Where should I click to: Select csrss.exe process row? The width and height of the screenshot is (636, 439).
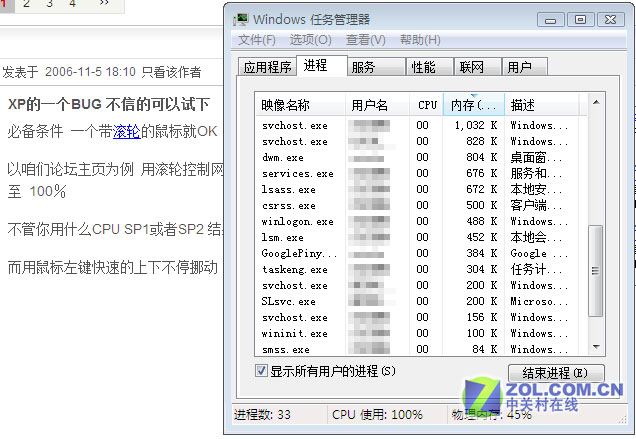coord(421,205)
